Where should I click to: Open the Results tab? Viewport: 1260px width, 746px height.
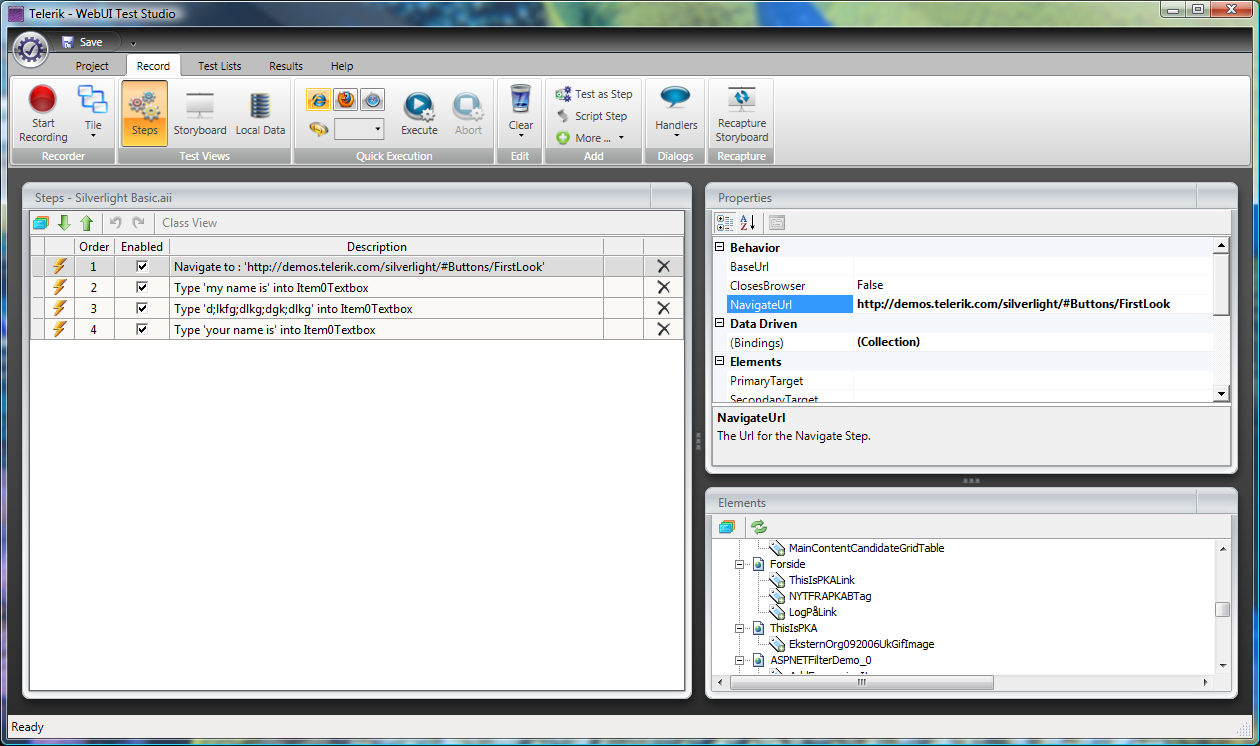(x=286, y=66)
